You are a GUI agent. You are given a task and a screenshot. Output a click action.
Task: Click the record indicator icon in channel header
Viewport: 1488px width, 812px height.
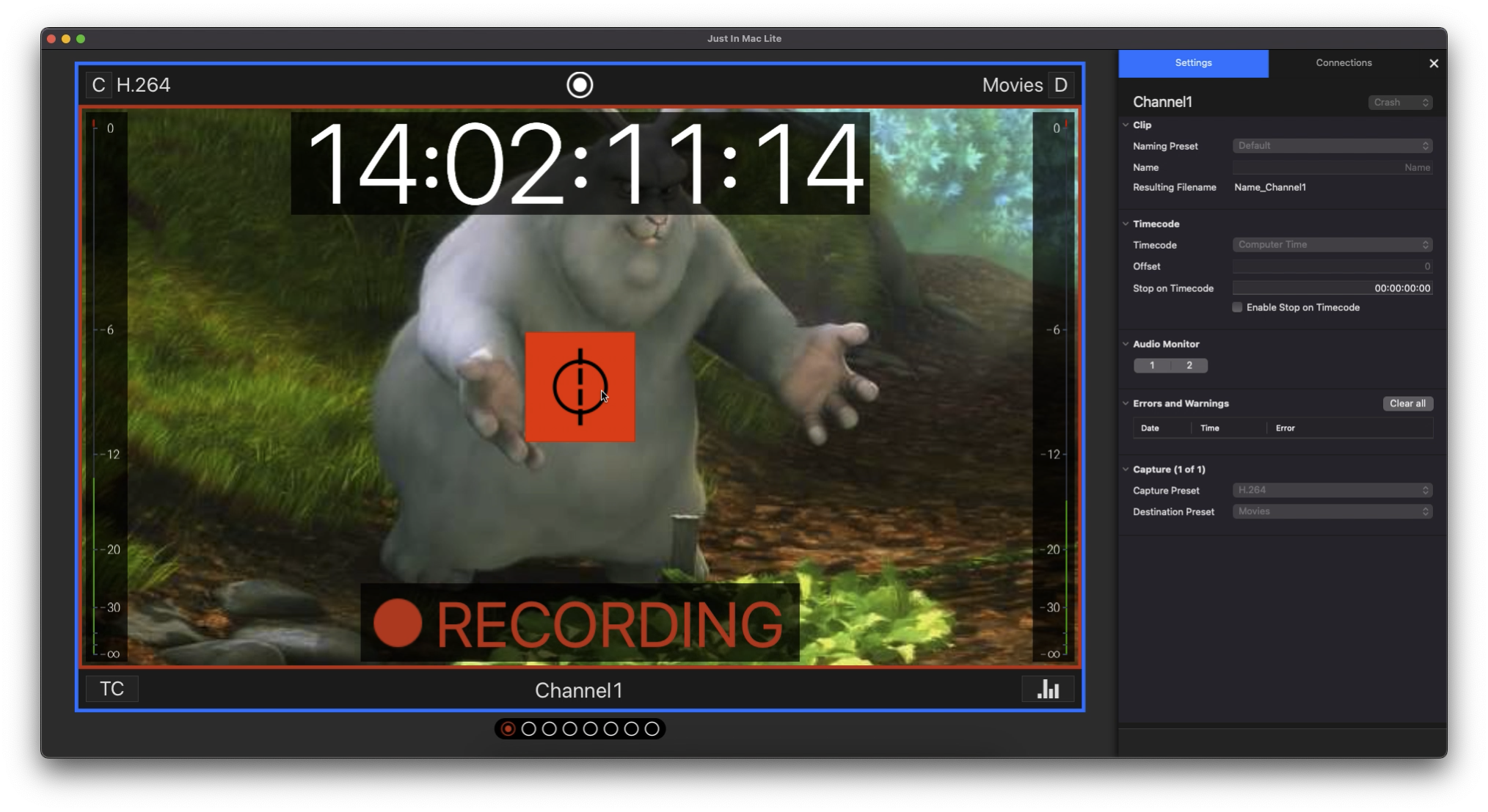point(580,85)
